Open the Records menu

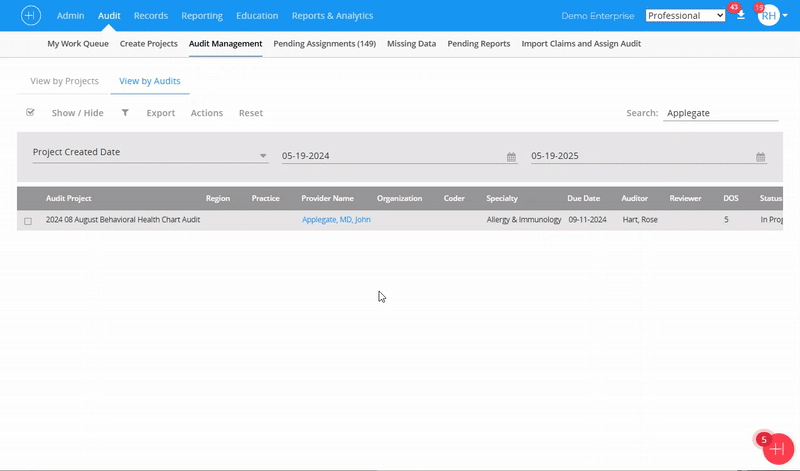pyautogui.click(x=151, y=16)
